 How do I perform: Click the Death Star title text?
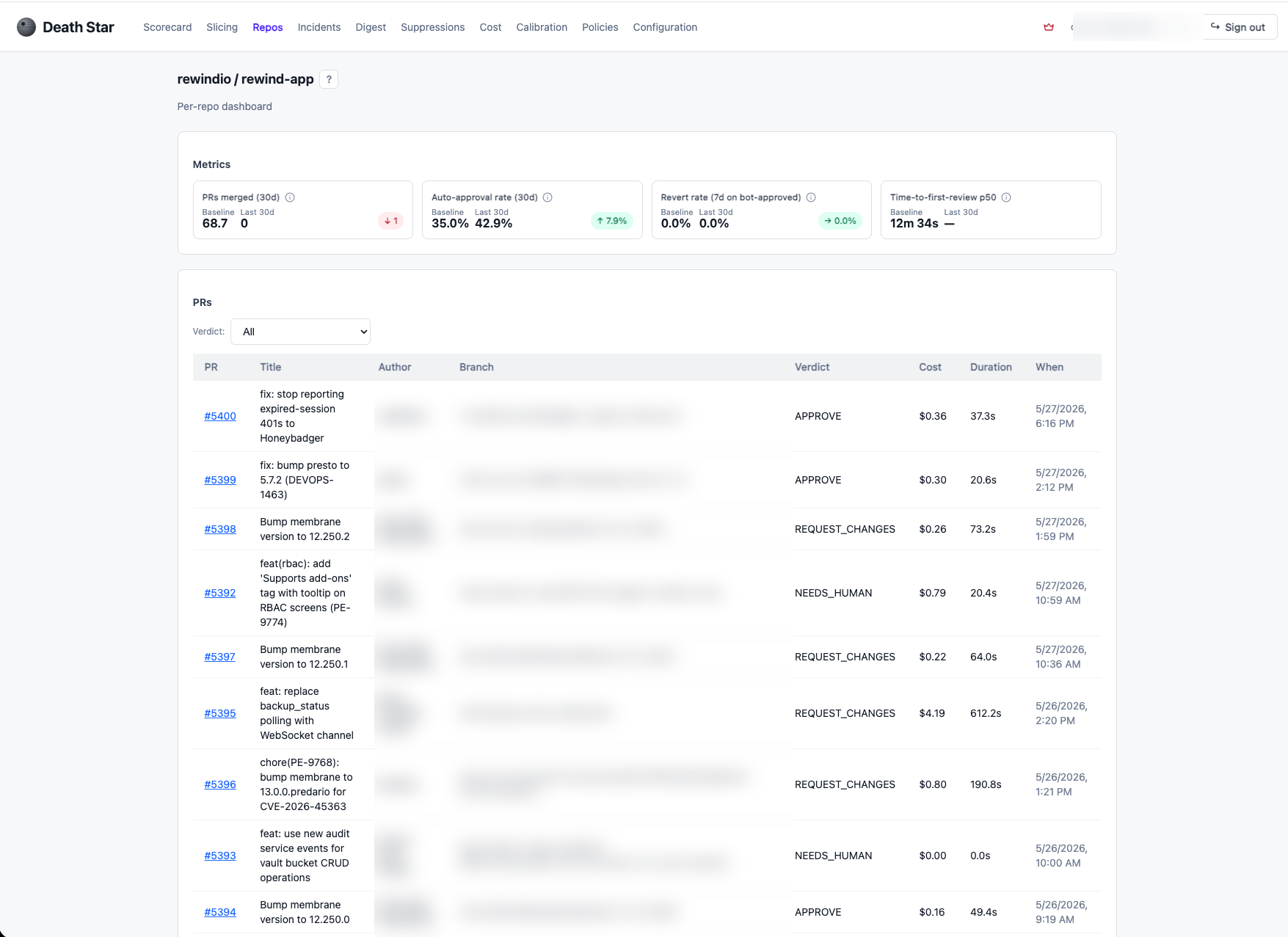79,27
